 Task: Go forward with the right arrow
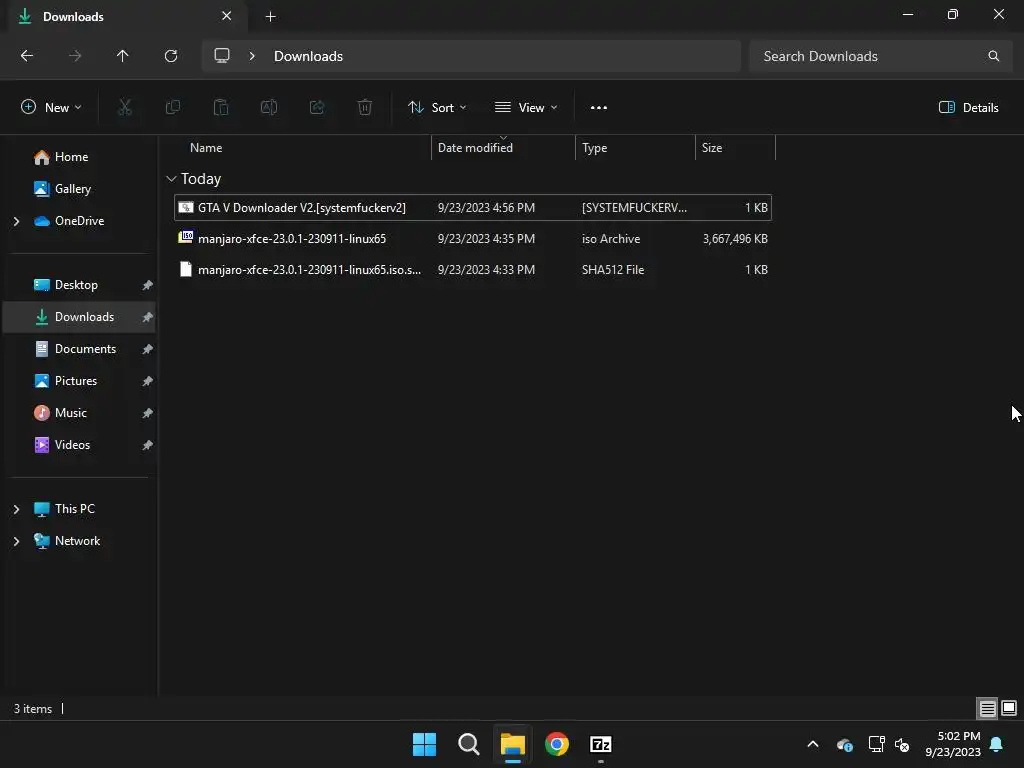[75, 56]
